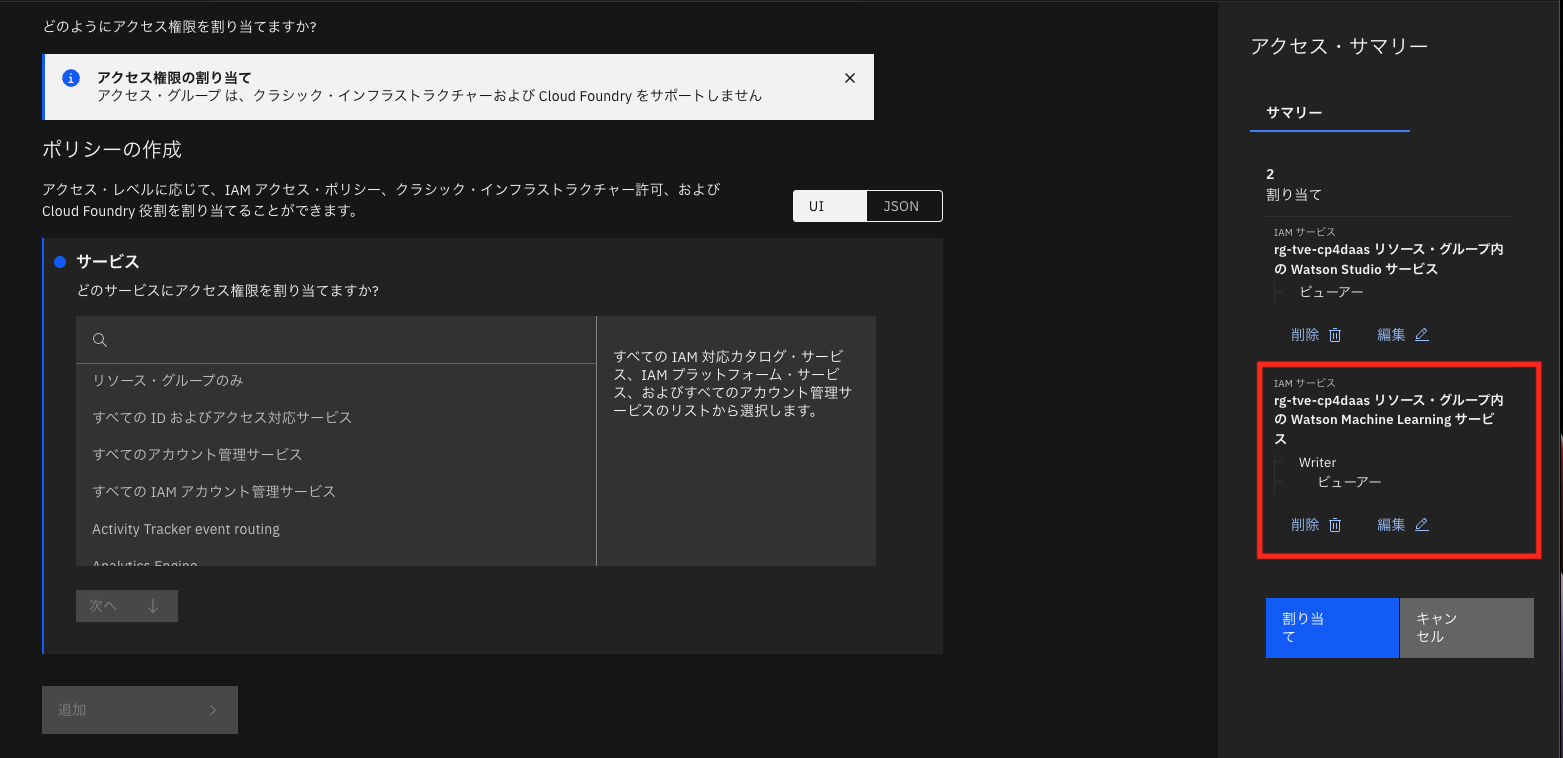Open the サマリー tab in アクセス・サマリー
The image size is (1563, 758).
click(x=1293, y=113)
